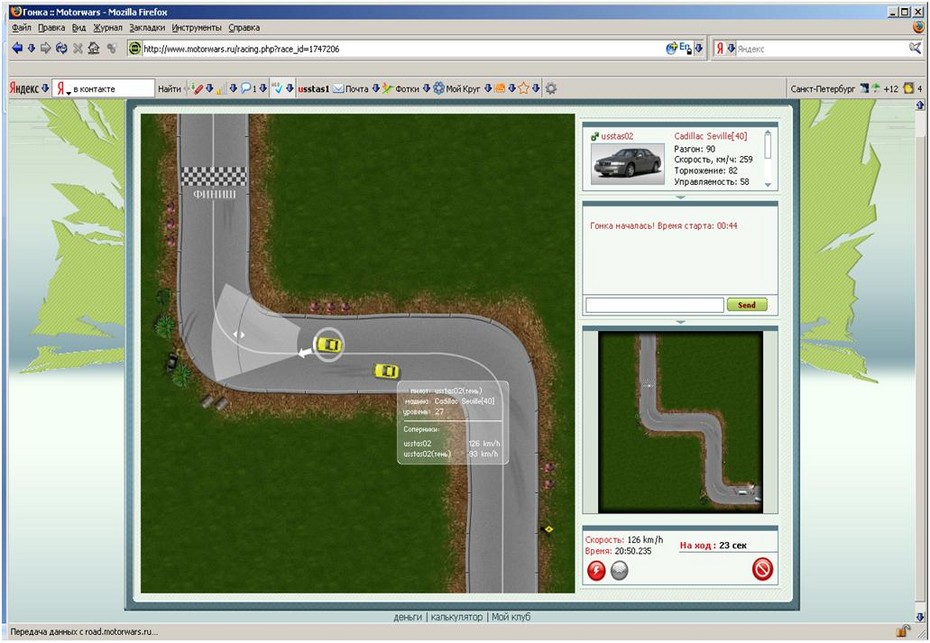Select the circled yellow car on track

(x=327, y=343)
